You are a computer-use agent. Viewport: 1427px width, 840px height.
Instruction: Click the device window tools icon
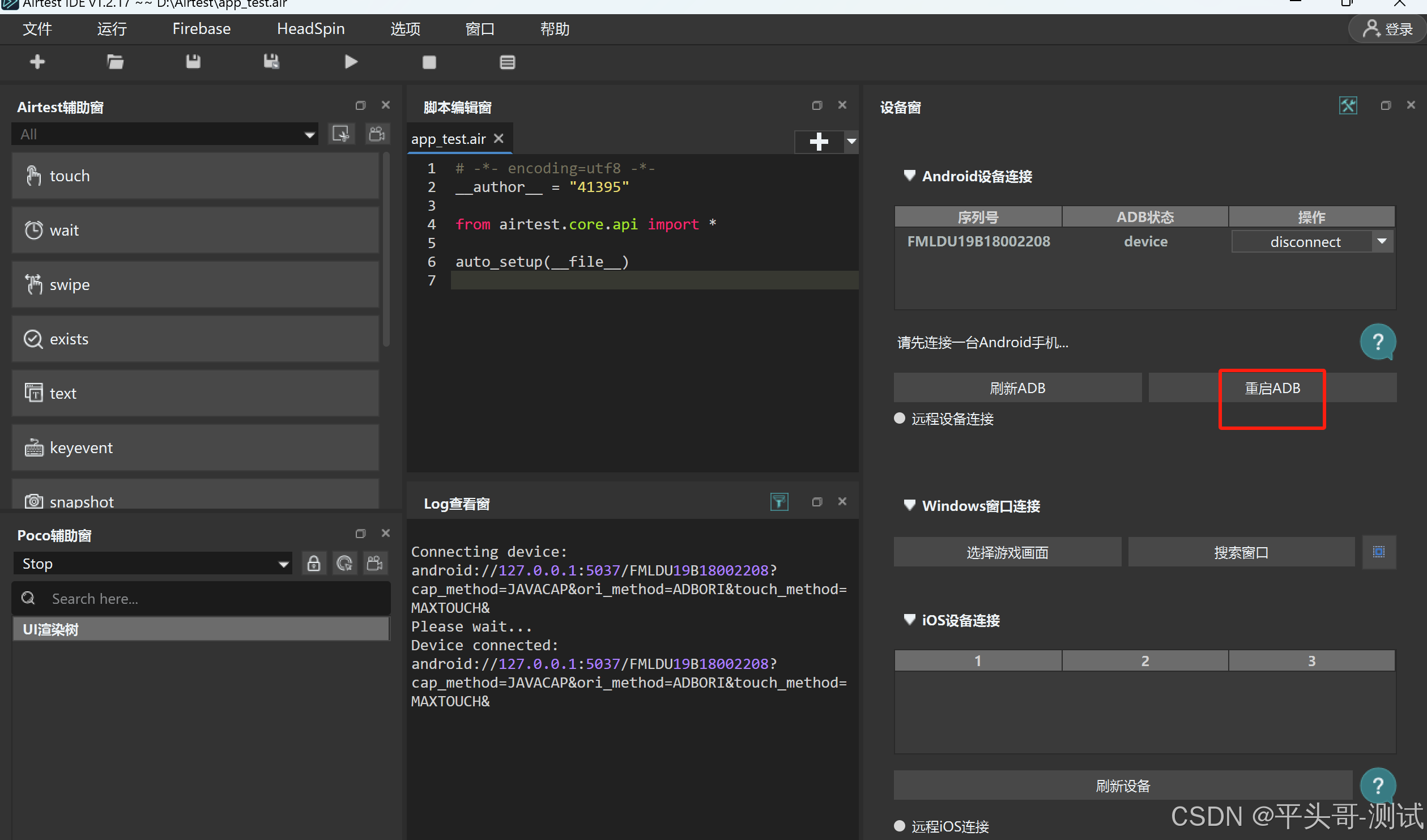pyautogui.click(x=1348, y=106)
